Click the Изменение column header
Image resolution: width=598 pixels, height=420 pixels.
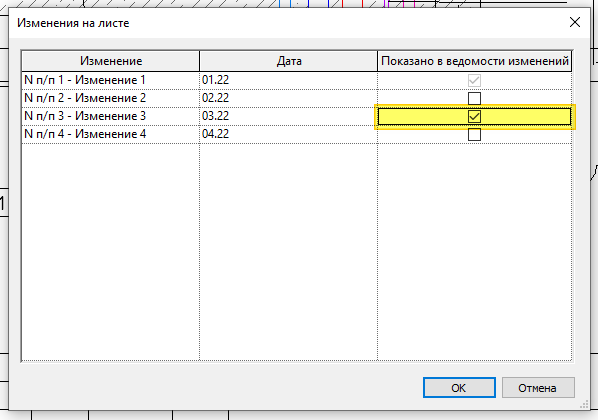click(x=111, y=61)
